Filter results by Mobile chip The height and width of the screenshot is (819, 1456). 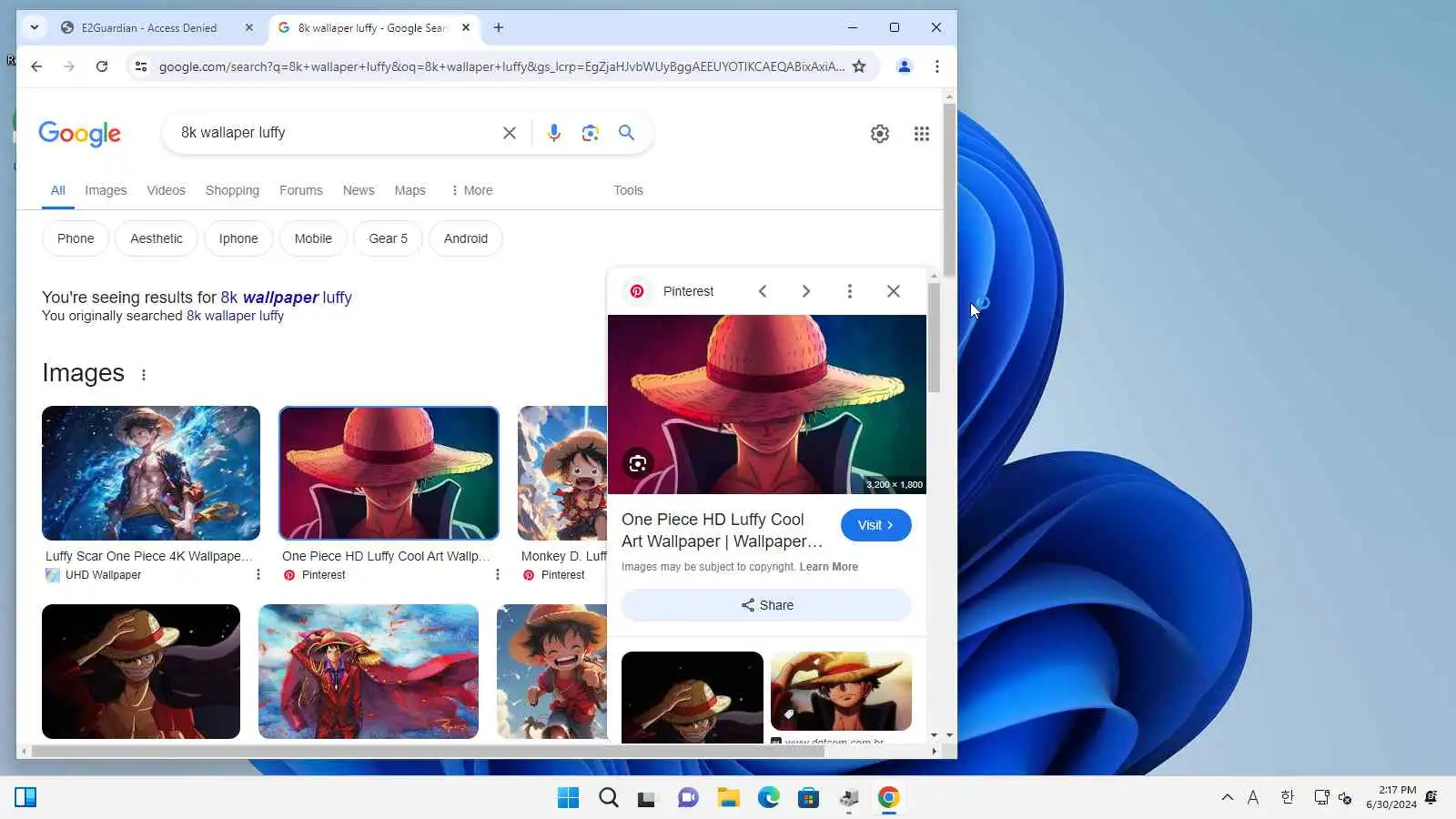pyautogui.click(x=313, y=238)
